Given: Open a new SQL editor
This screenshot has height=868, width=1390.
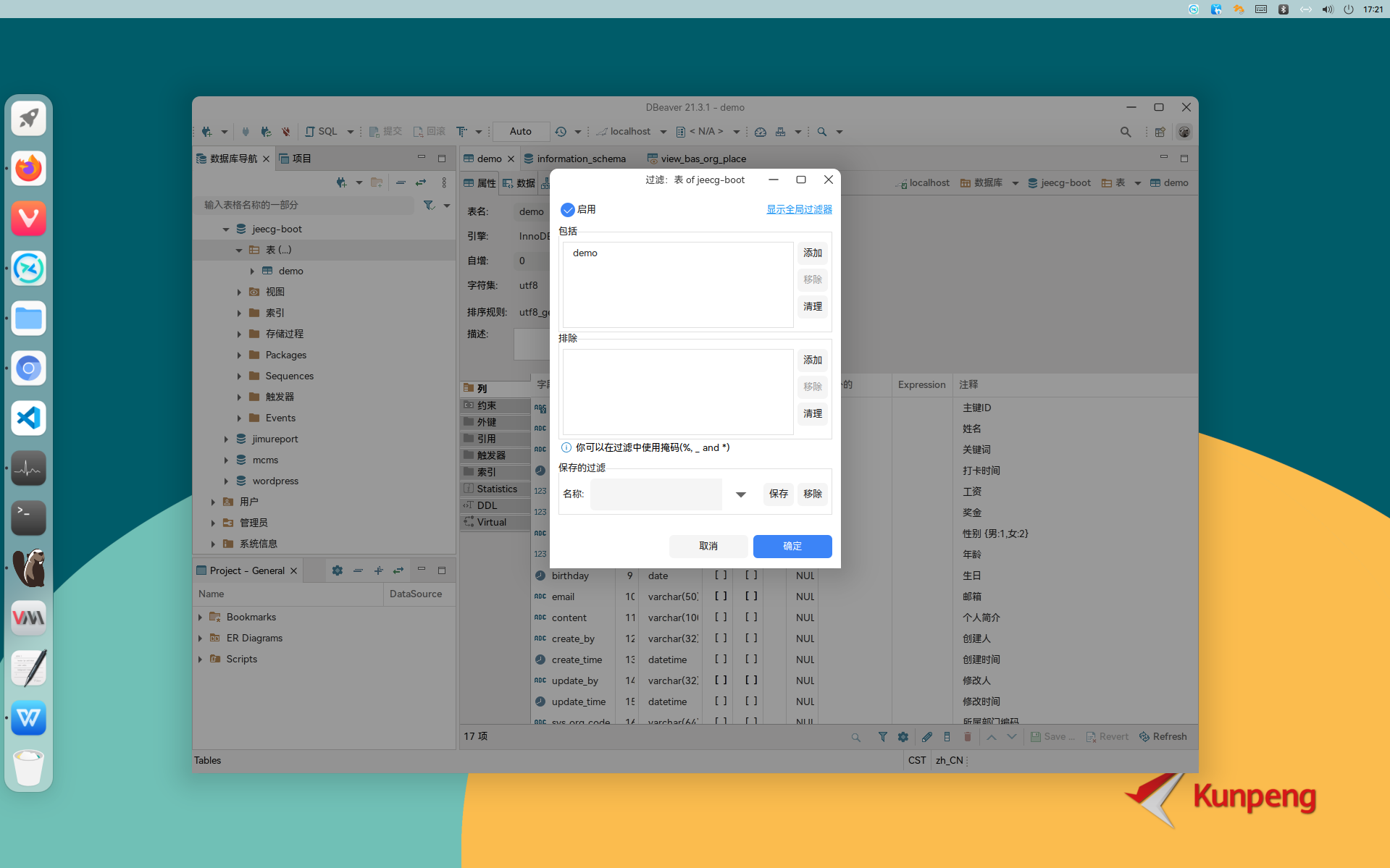Looking at the screenshot, I should coord(324,131).
